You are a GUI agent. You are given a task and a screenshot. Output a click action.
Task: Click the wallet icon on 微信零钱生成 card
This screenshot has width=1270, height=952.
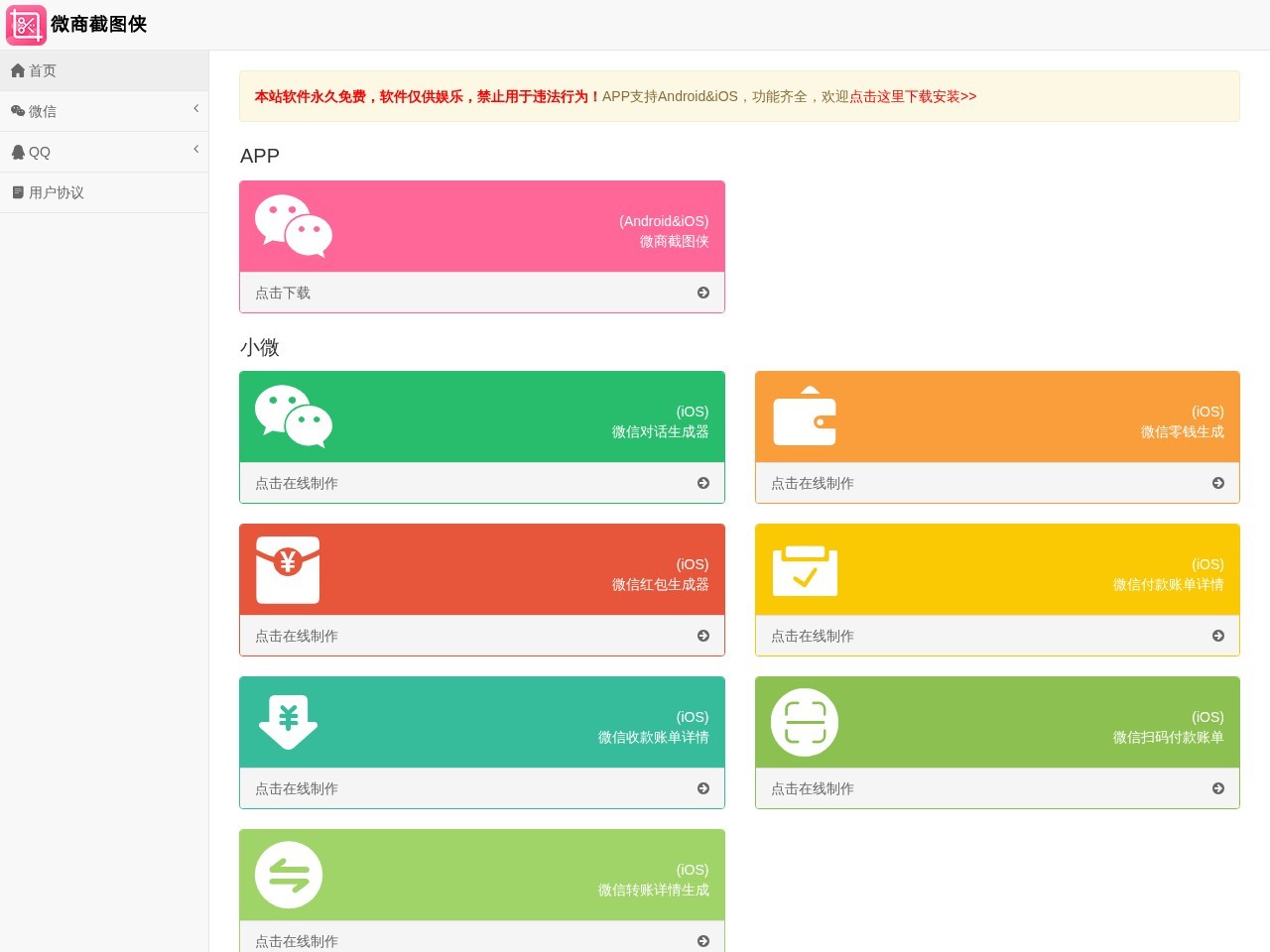click(x=805, y=416)
